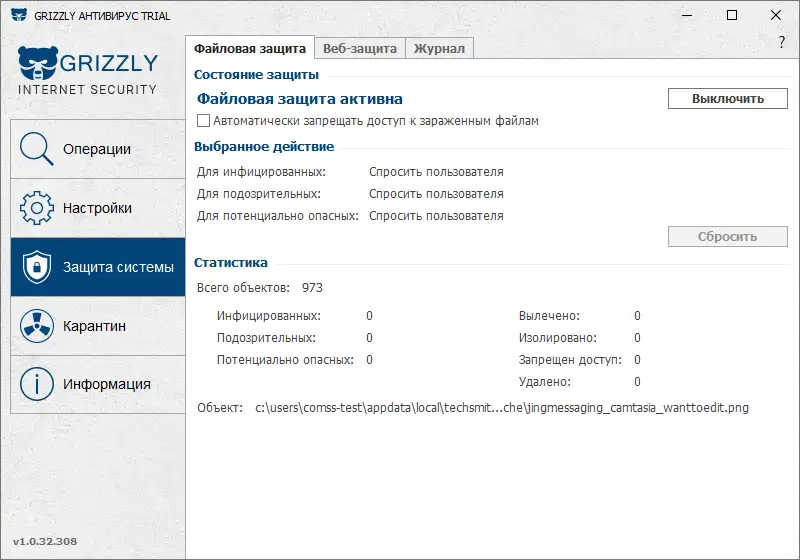The width and height of the screenshot is (800, 560).
Task: Click the total objects value 973
Action: tap(312, 288)
